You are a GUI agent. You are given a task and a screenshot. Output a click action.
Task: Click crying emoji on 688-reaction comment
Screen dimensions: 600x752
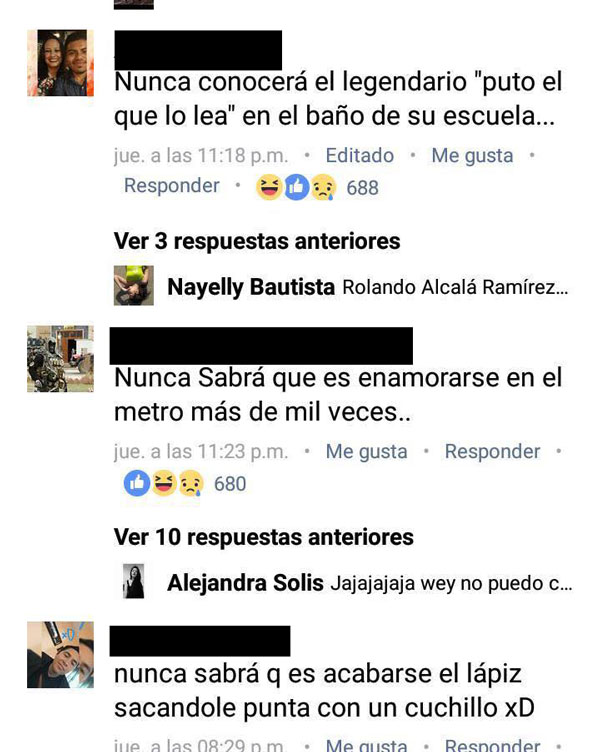[x=324, y=187]
